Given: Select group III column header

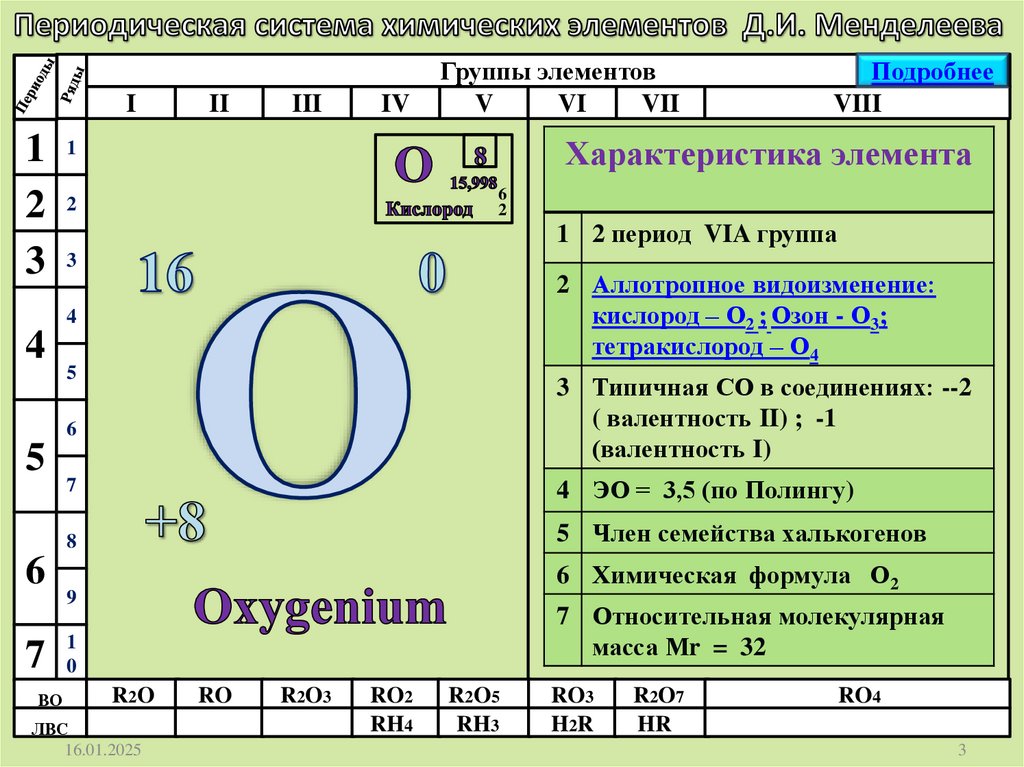Looking at the screenshot, I should [x=307, y=103].
